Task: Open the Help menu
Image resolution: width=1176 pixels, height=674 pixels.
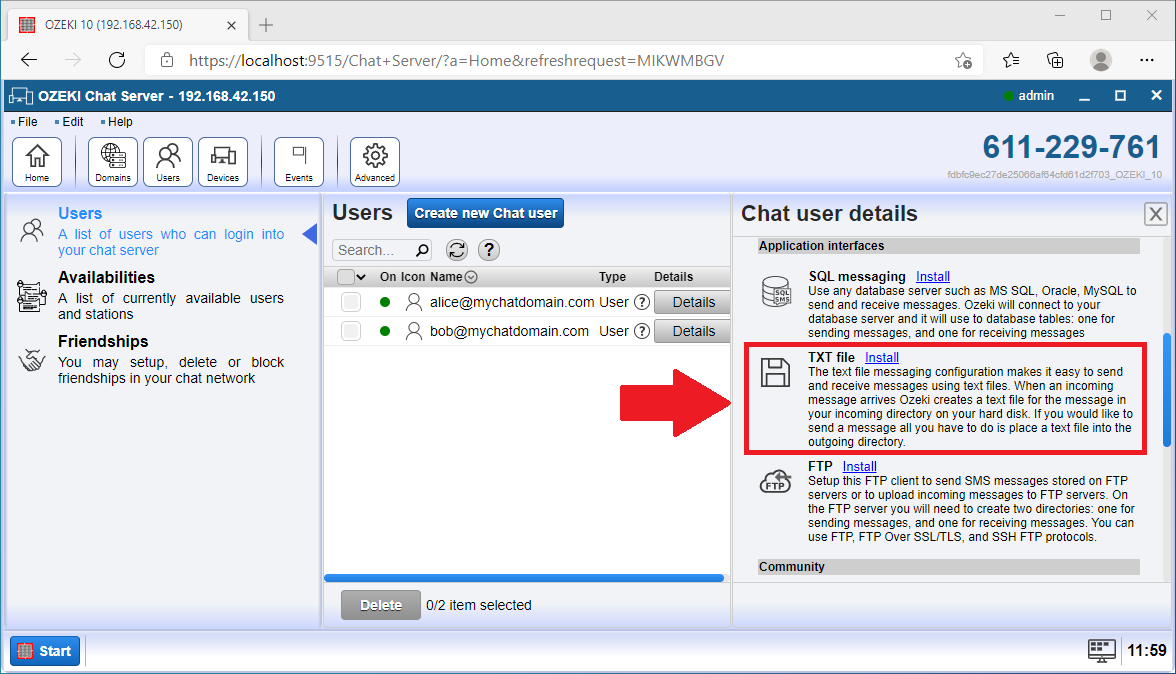Action: point(120,121)
